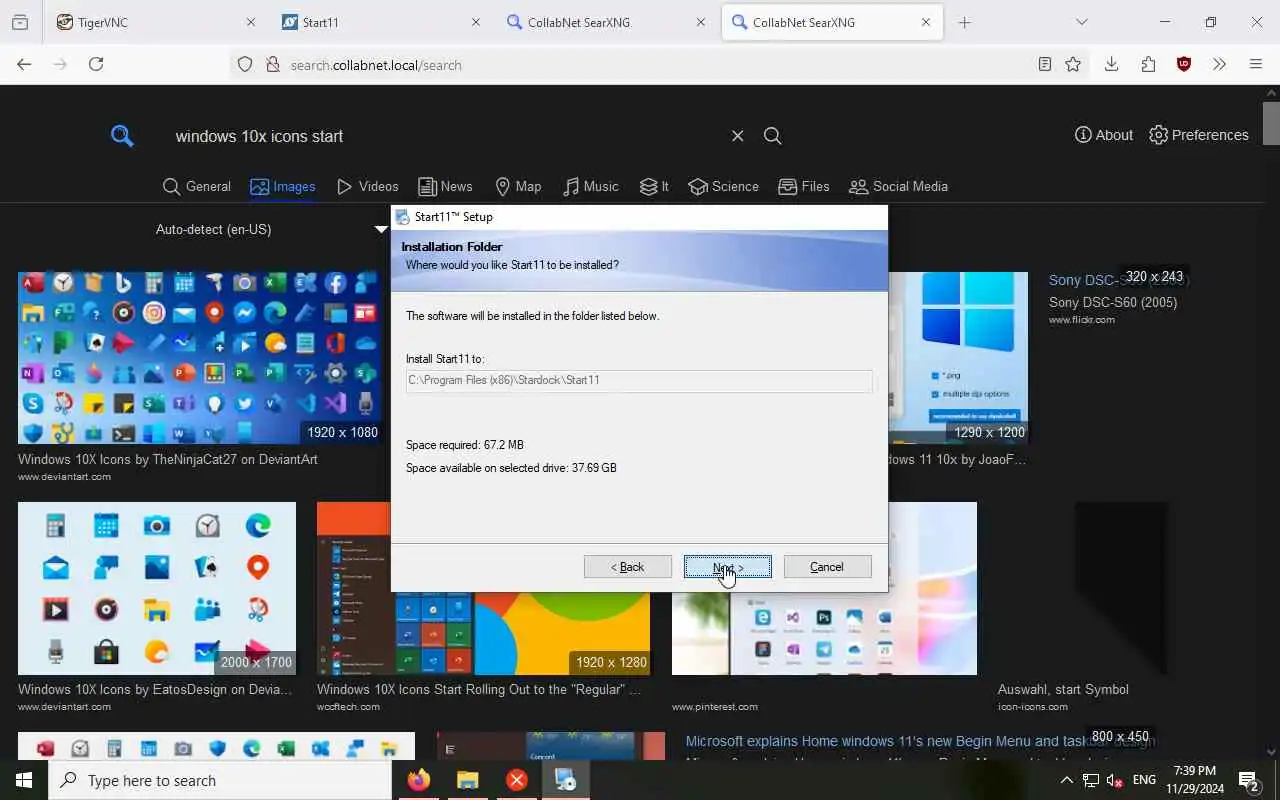Open ENG input language indicator
Viewport: 1280px width, 800px height.
click(x=1144, y=780)
